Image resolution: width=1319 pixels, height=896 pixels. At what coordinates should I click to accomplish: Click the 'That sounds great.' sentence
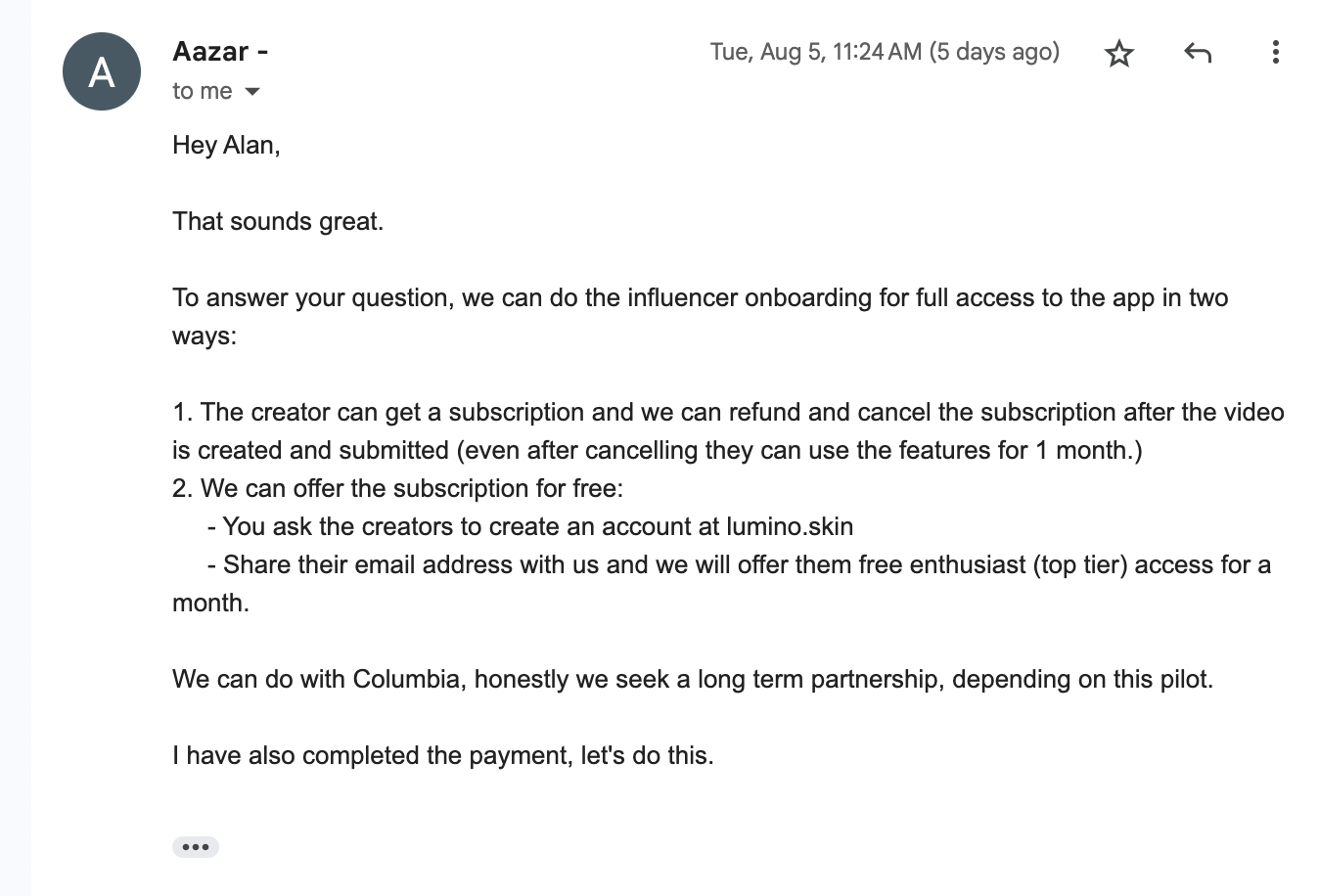pos(278,222)
